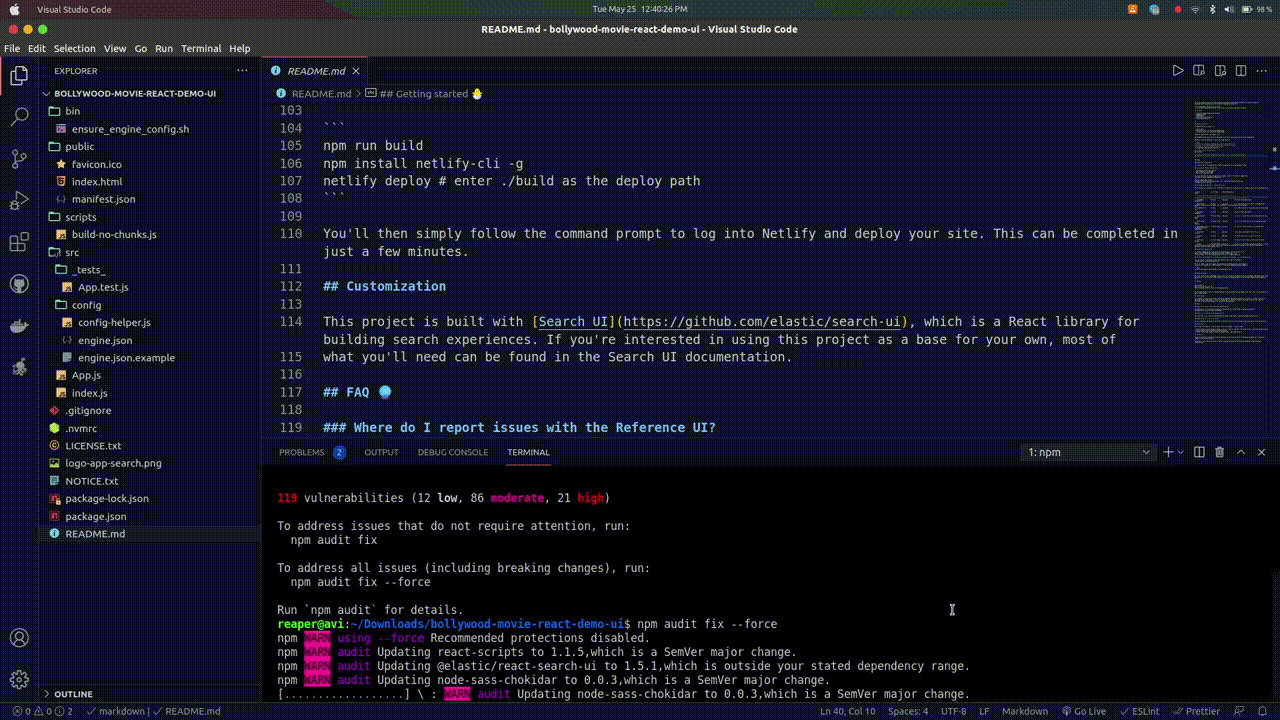The image size is (1280, 720).
Task: Click the volume icon in system tray
Action: pos(1228,9)
